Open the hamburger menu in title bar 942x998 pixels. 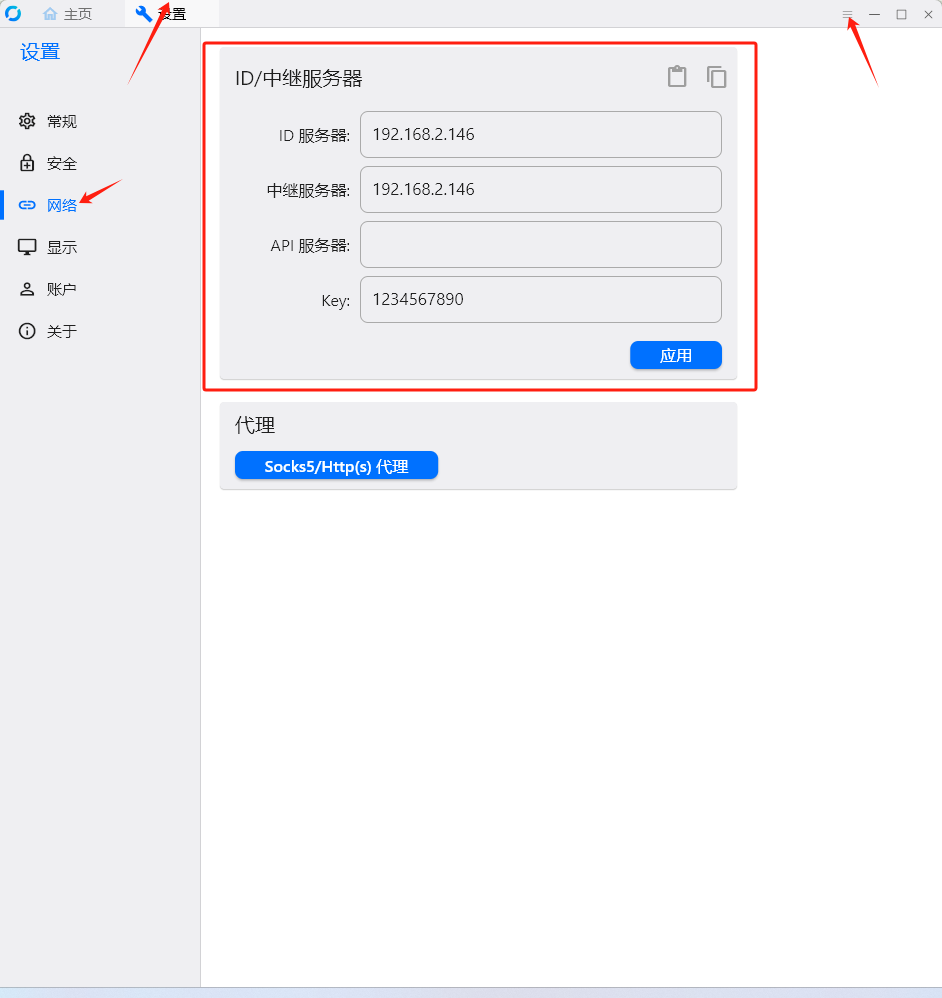pyautogui.click(x=847, y=14)
